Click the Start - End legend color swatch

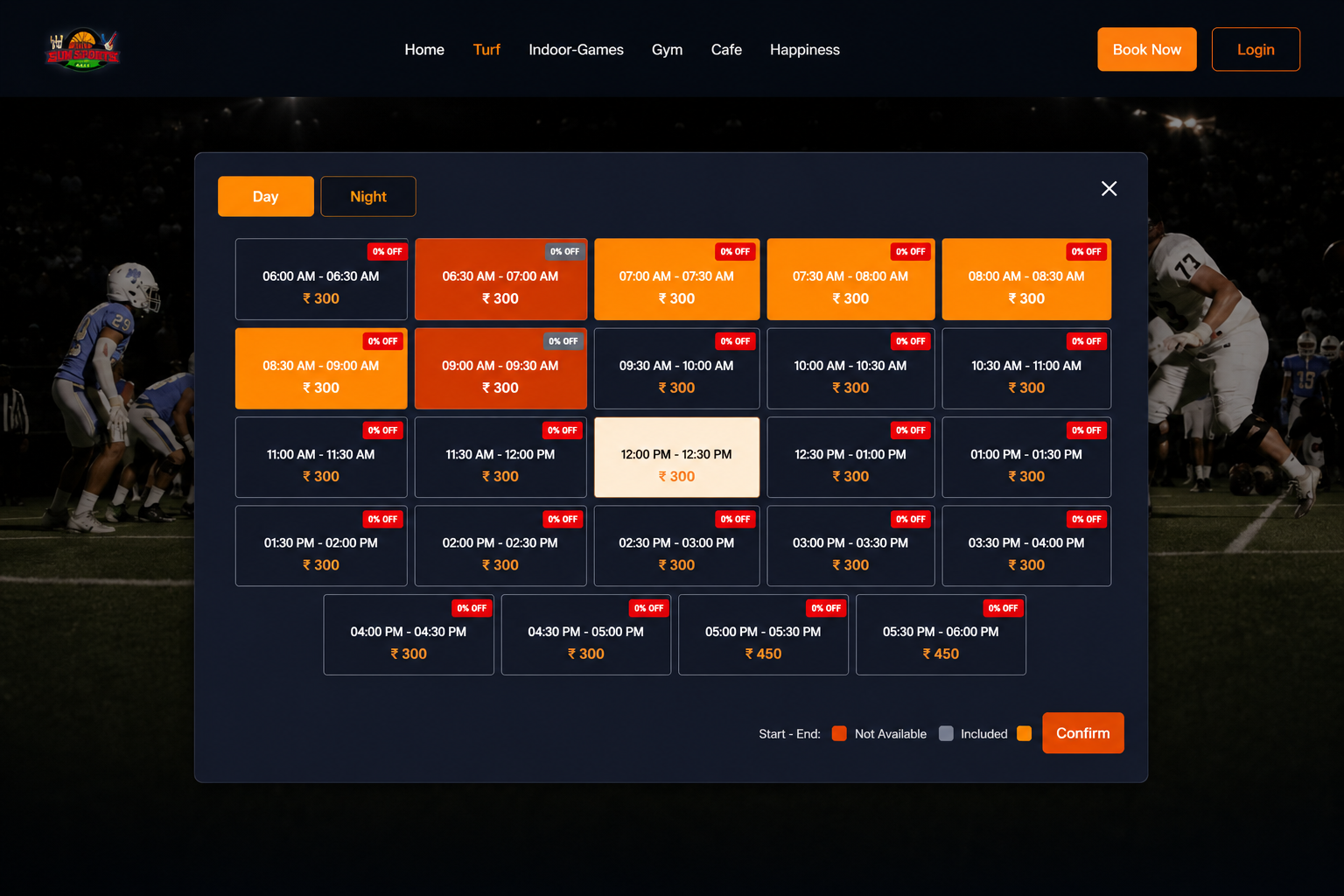839,733
